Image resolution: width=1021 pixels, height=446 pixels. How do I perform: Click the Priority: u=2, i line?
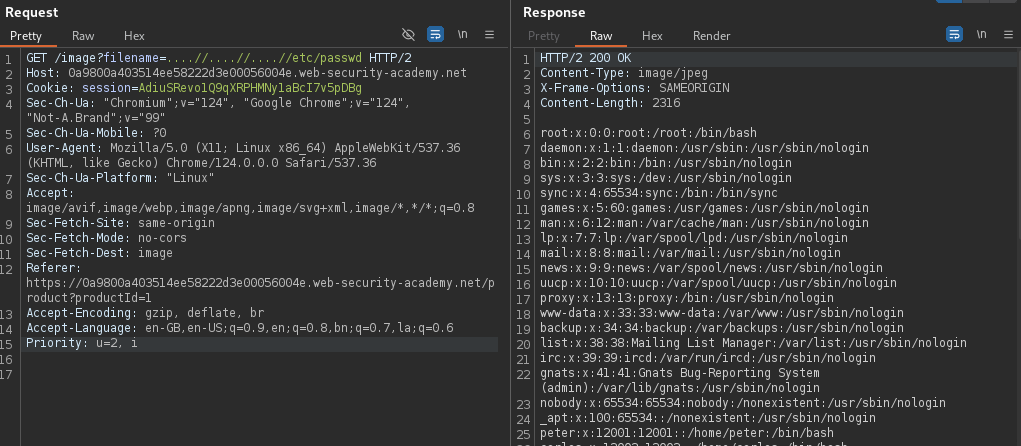pos(82,342)
